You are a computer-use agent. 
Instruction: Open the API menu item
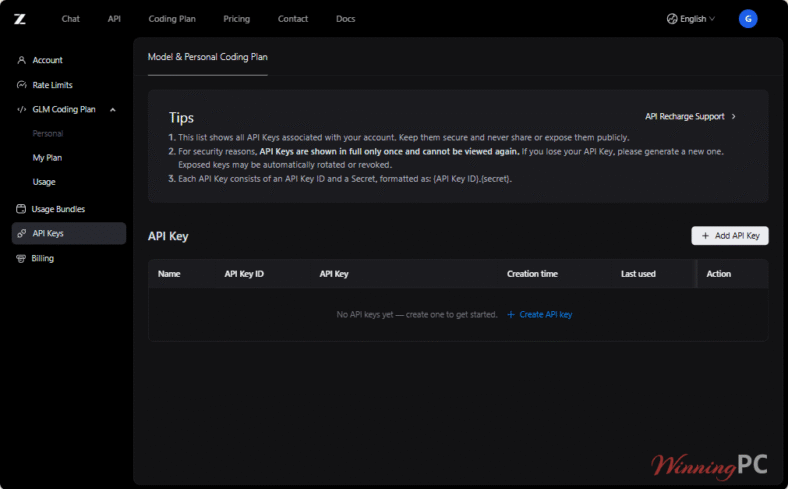click(114, 19)
